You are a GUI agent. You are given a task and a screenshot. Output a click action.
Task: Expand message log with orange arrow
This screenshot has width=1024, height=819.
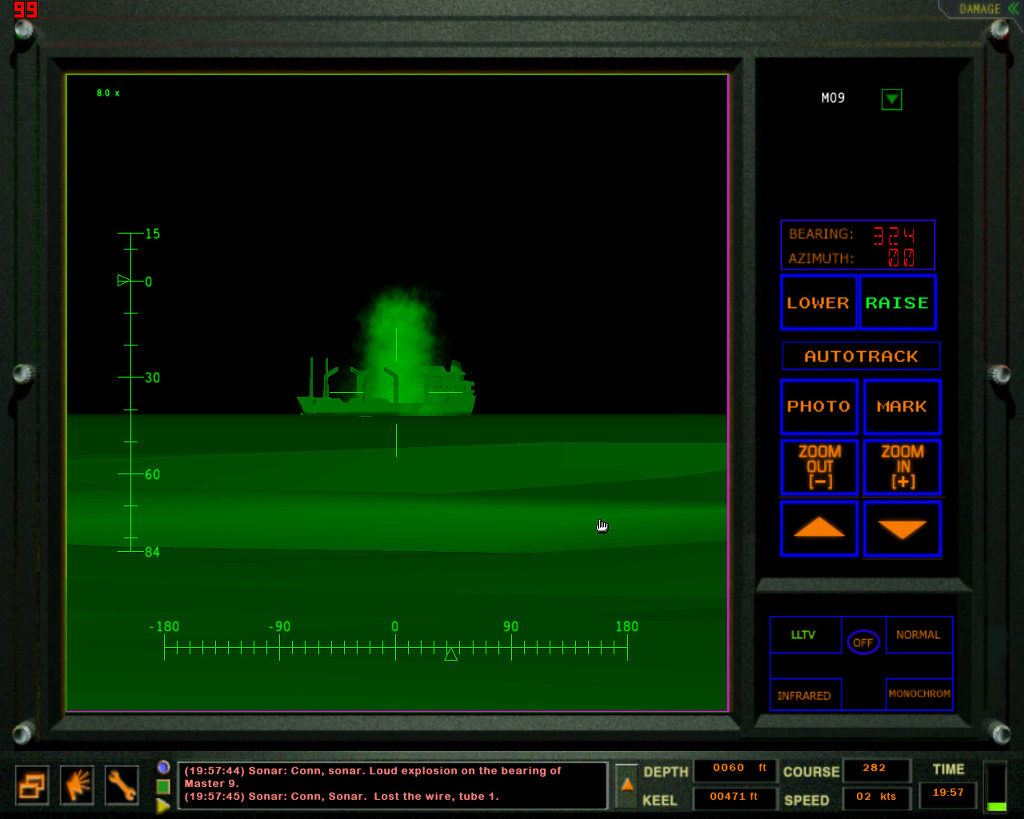[x=627, y=785]
